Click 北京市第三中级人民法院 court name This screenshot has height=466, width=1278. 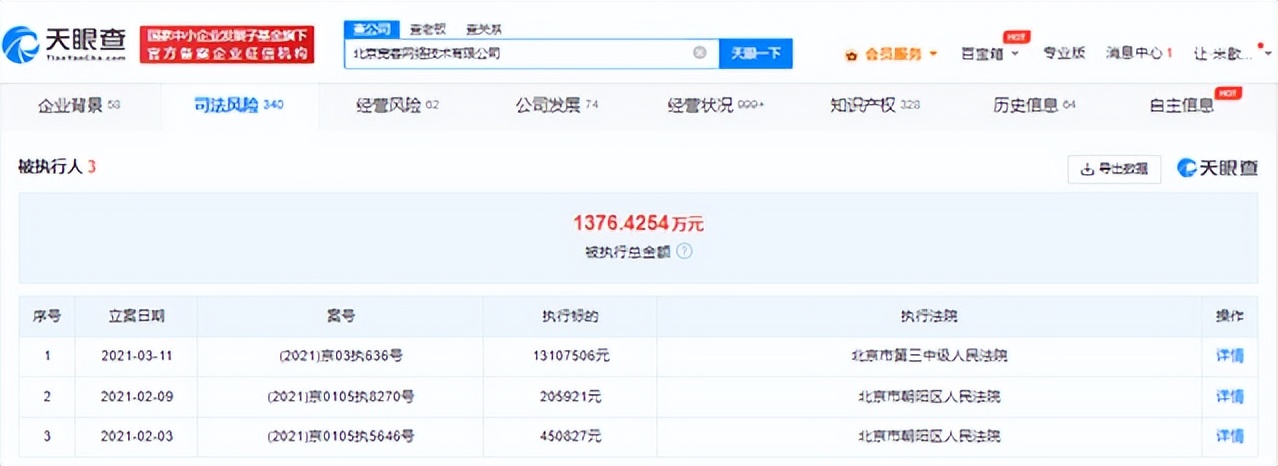[x=929, y=356]
